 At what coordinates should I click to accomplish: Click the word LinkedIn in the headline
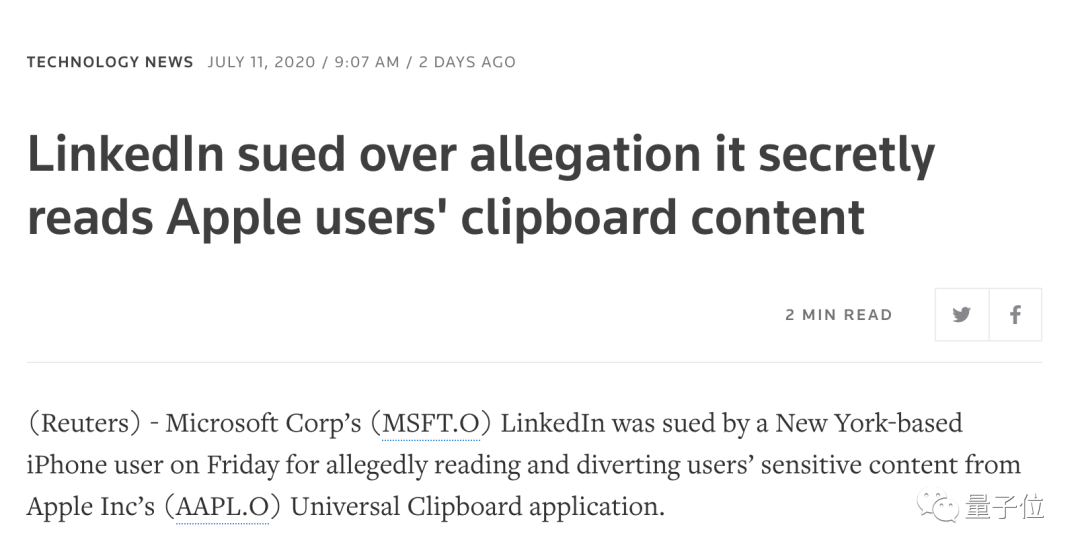point(126,154)
